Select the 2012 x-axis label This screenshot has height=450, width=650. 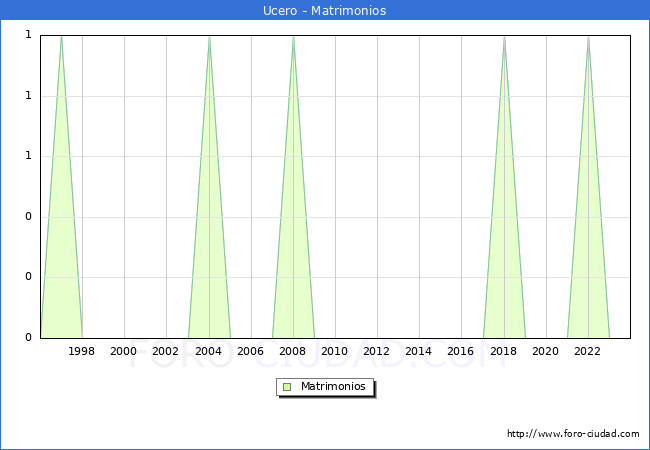[x=377, y=351]
